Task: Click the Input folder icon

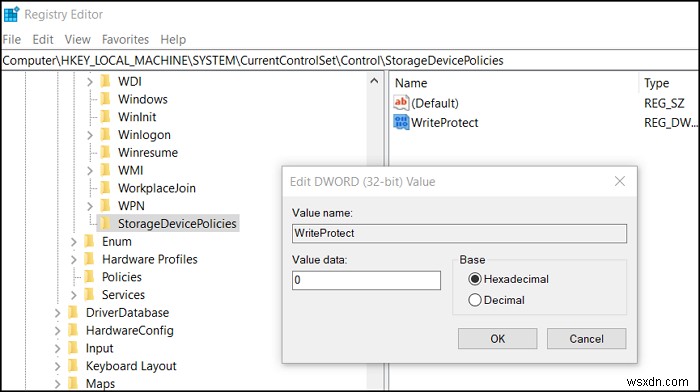Action: [74, 348]
